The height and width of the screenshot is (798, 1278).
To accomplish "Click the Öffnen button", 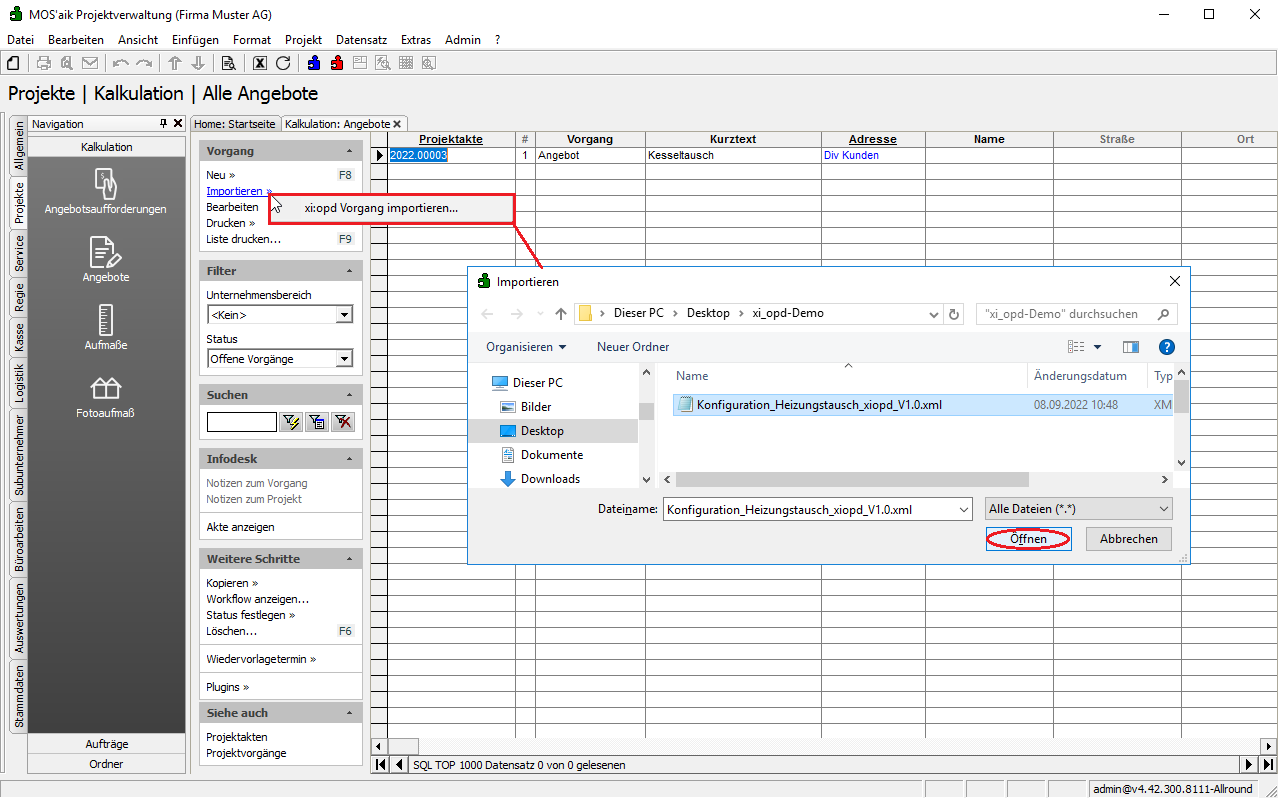I will point(1028,539).
